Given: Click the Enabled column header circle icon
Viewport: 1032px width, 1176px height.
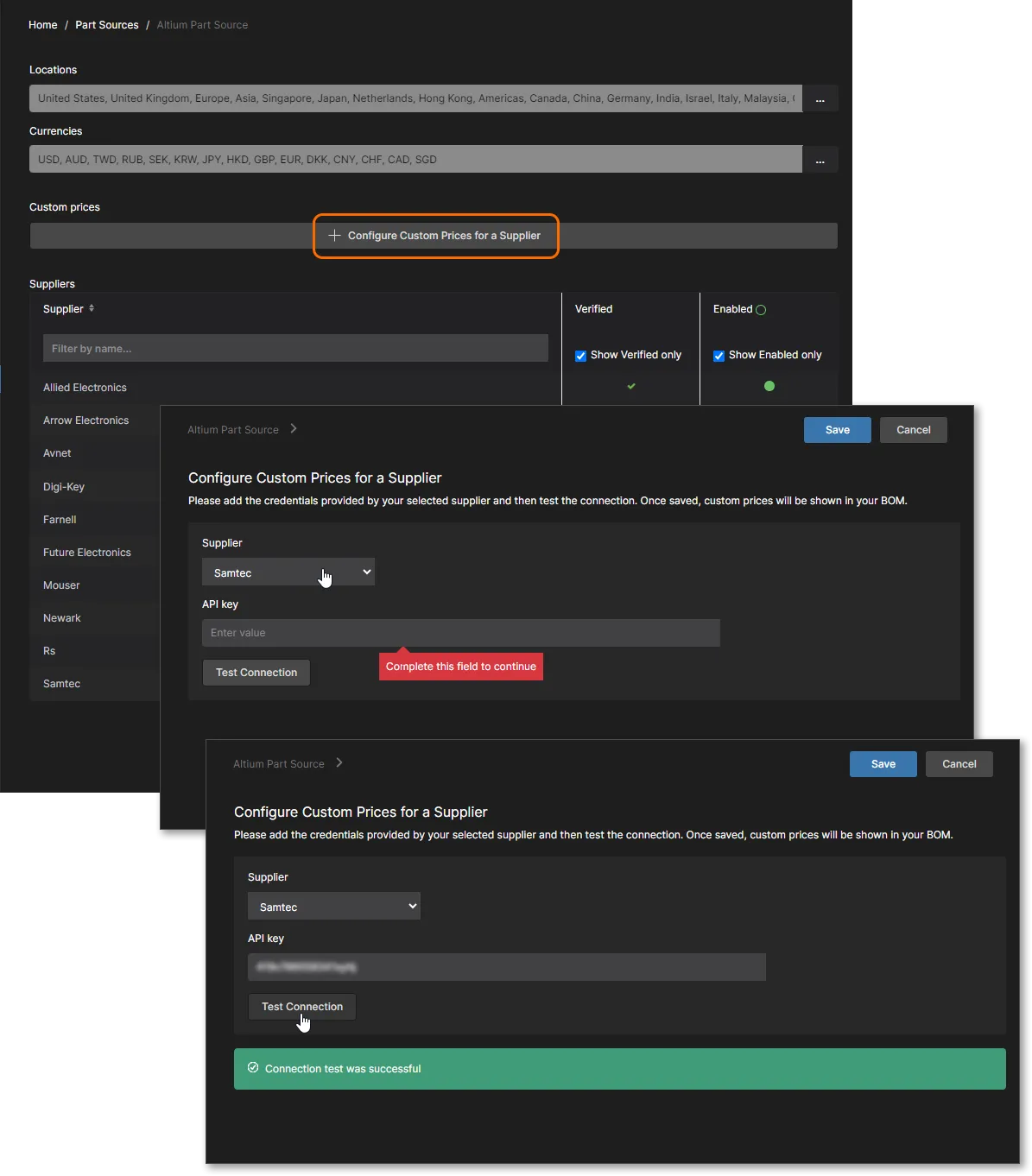Looking at the screenshot, I should pyautogui.click(x=761, y=310).
